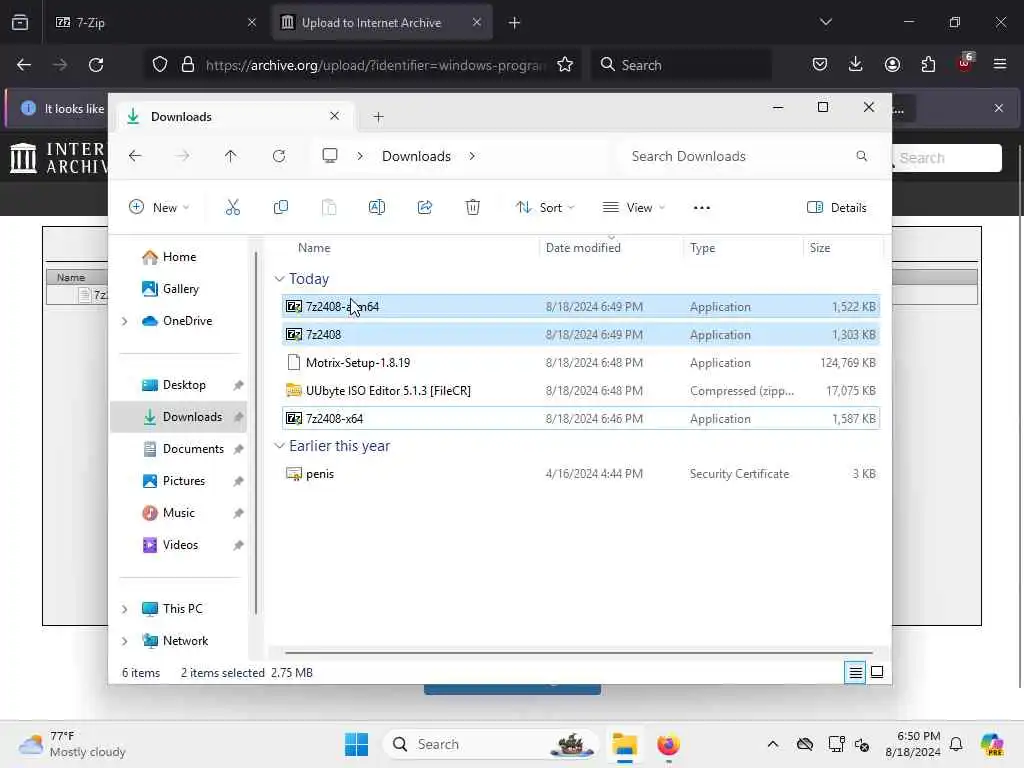Open Firefox downloads panel
The height and width of the screenshot is (768, 1024).
point(856,65)
